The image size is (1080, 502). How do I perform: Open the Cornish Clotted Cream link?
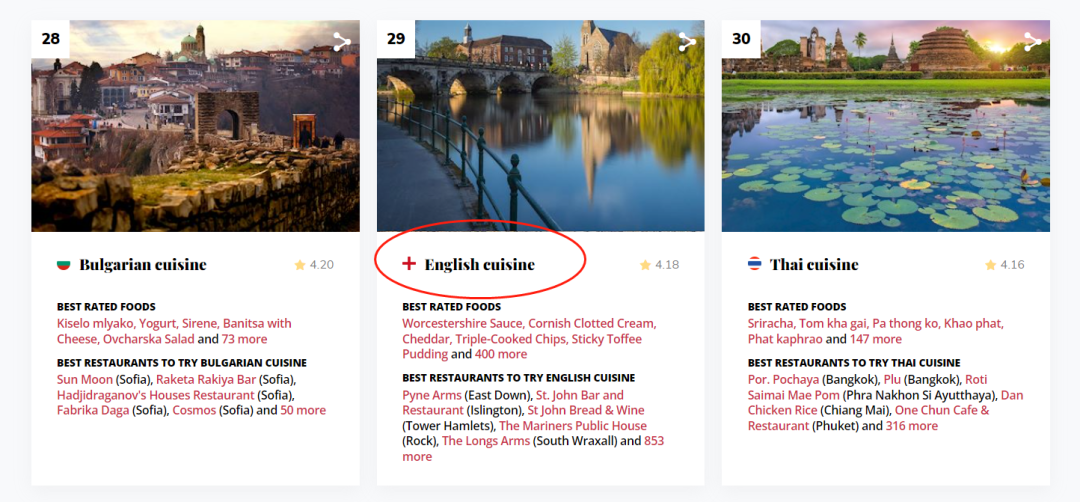[592, 324]
